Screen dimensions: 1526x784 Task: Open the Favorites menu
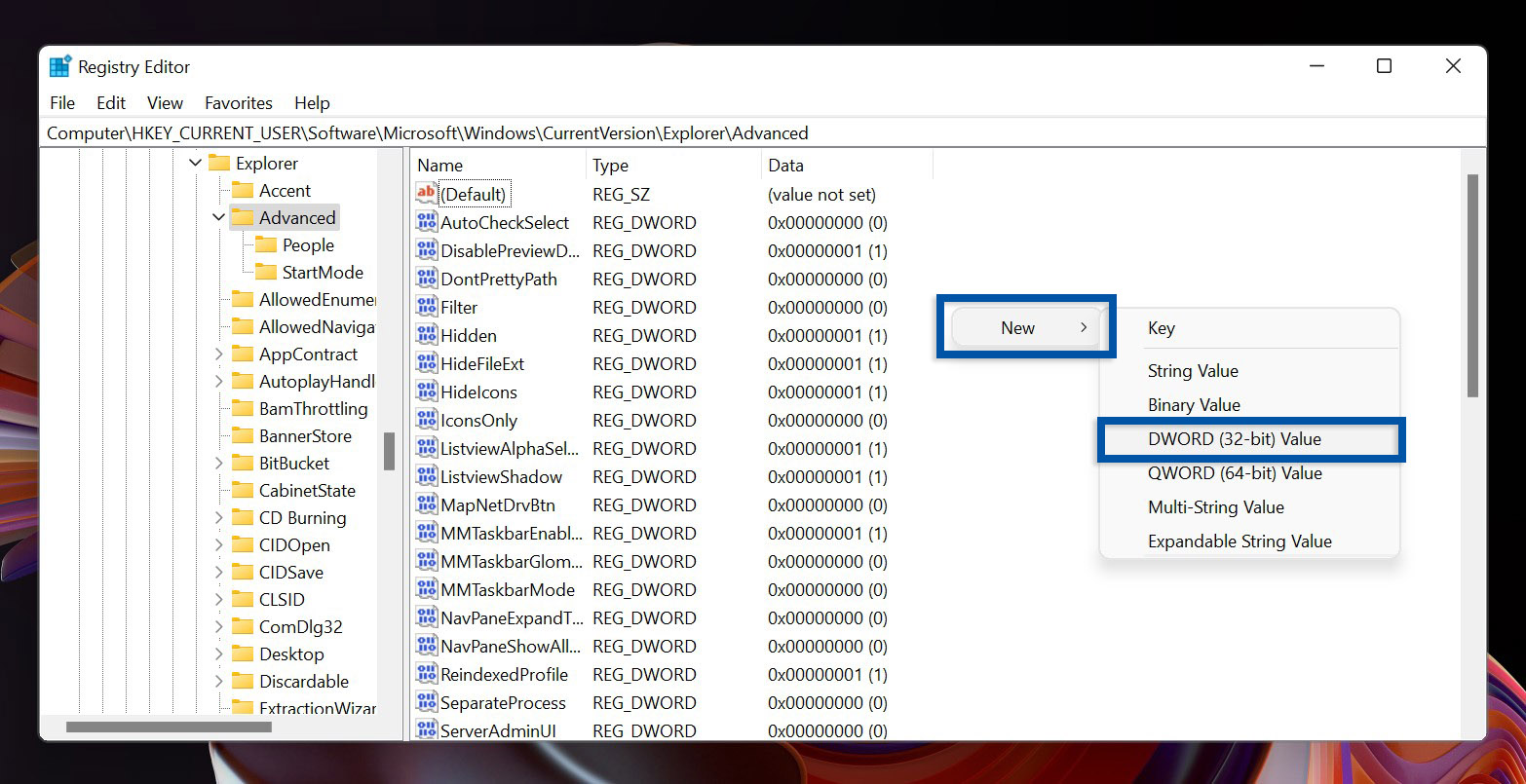click(238, 102)
